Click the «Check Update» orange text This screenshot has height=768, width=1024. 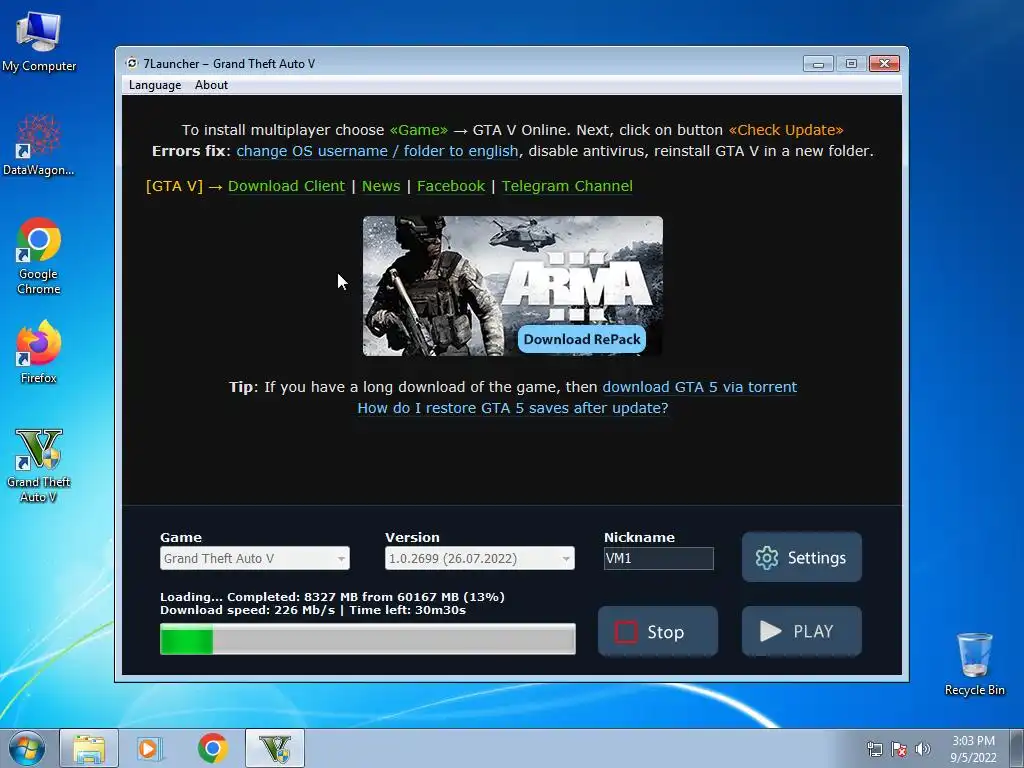[786, 130]
